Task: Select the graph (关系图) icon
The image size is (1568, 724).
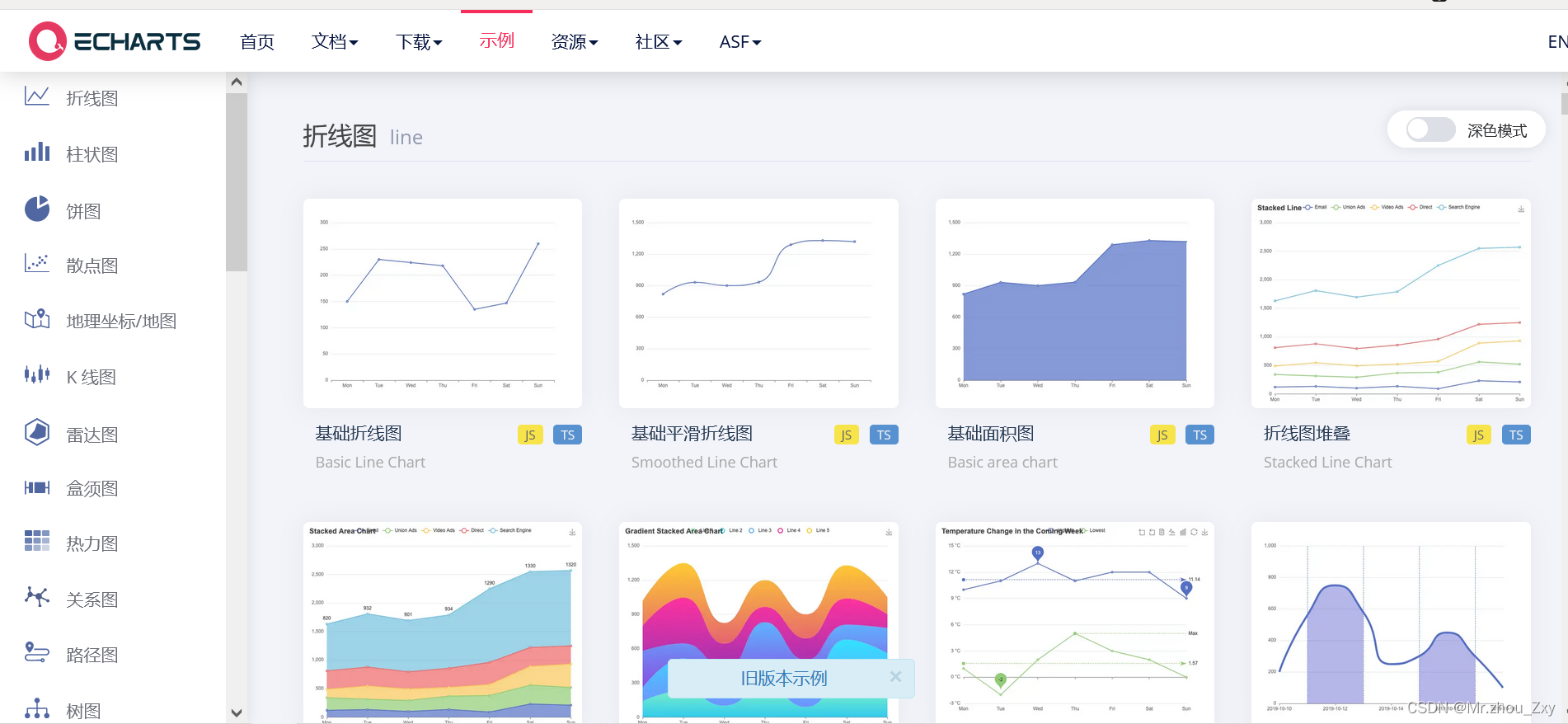Action: [37, 596]
